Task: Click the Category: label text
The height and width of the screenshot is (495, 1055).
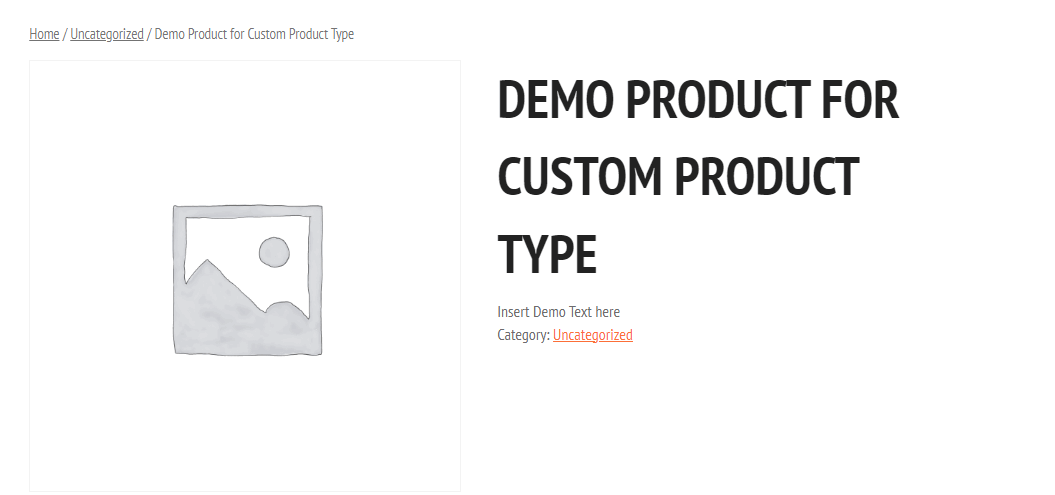Action: click(x=523, y=334)
